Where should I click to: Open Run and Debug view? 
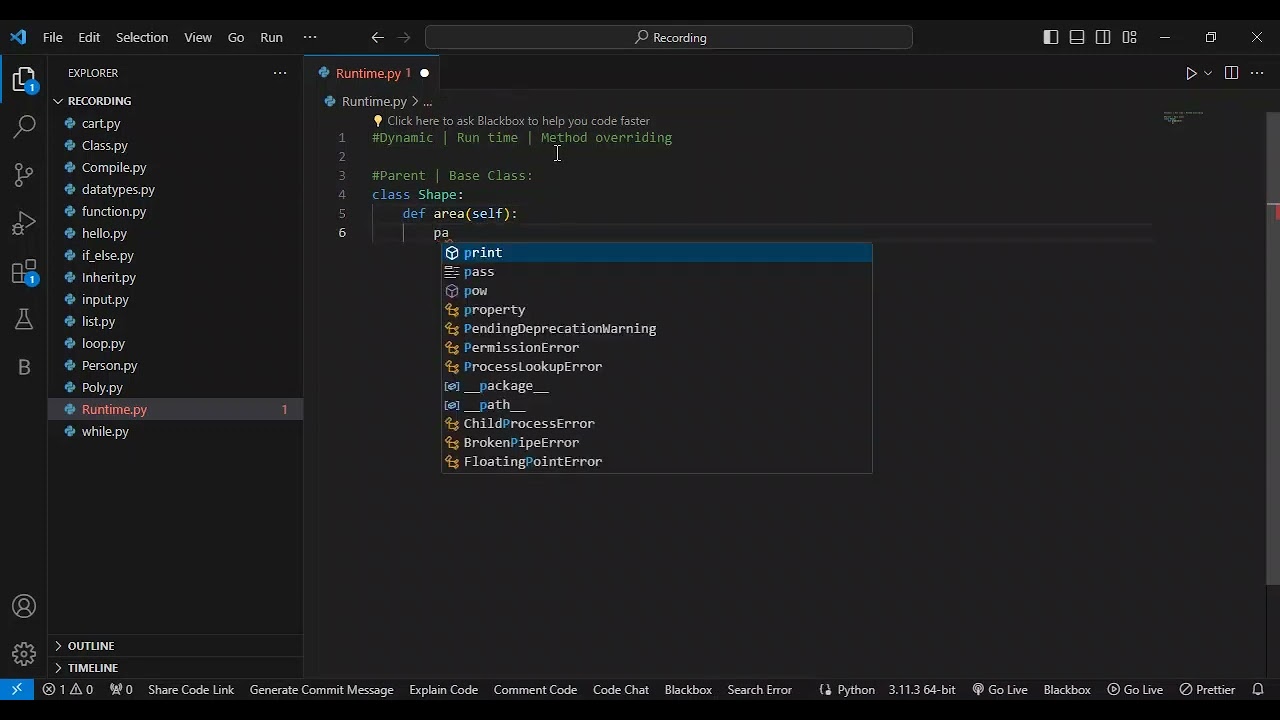pyautogui.click(x=24, y=223)
